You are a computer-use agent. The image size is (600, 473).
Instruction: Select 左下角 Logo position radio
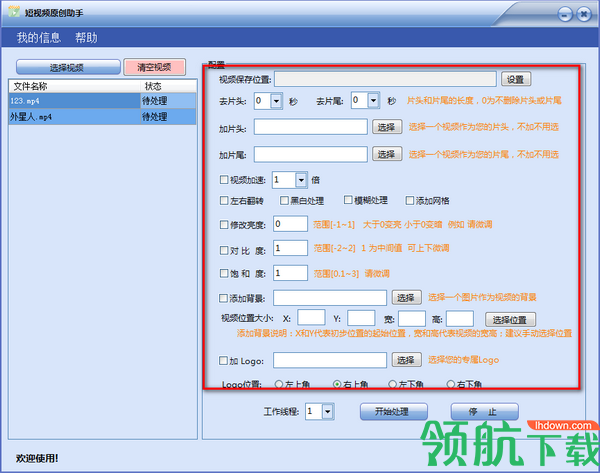pyautogui.click(x=392, y=383)
